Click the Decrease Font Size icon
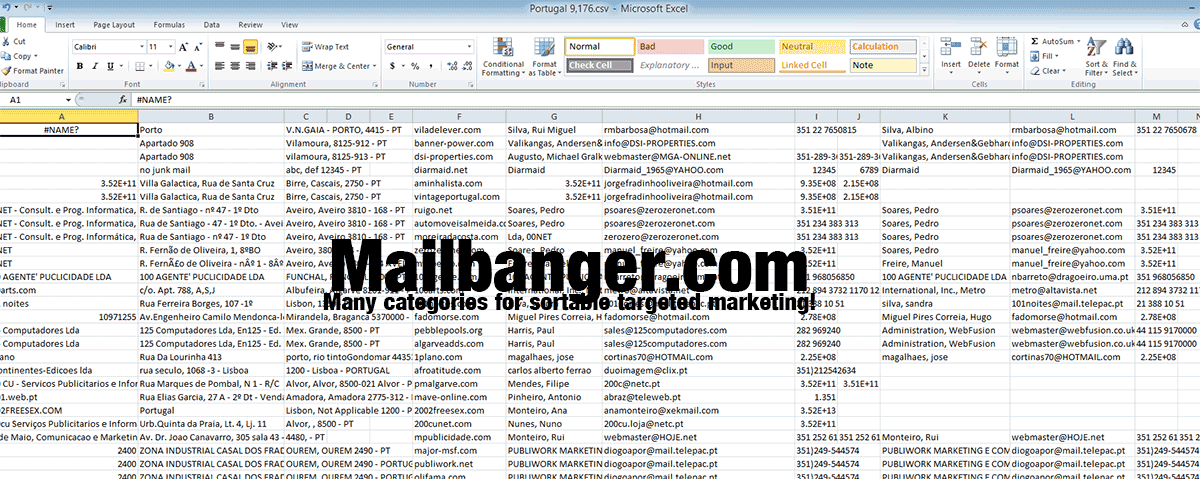The height and width of the screenshot is (479, 1200). (x=198, y=47)
